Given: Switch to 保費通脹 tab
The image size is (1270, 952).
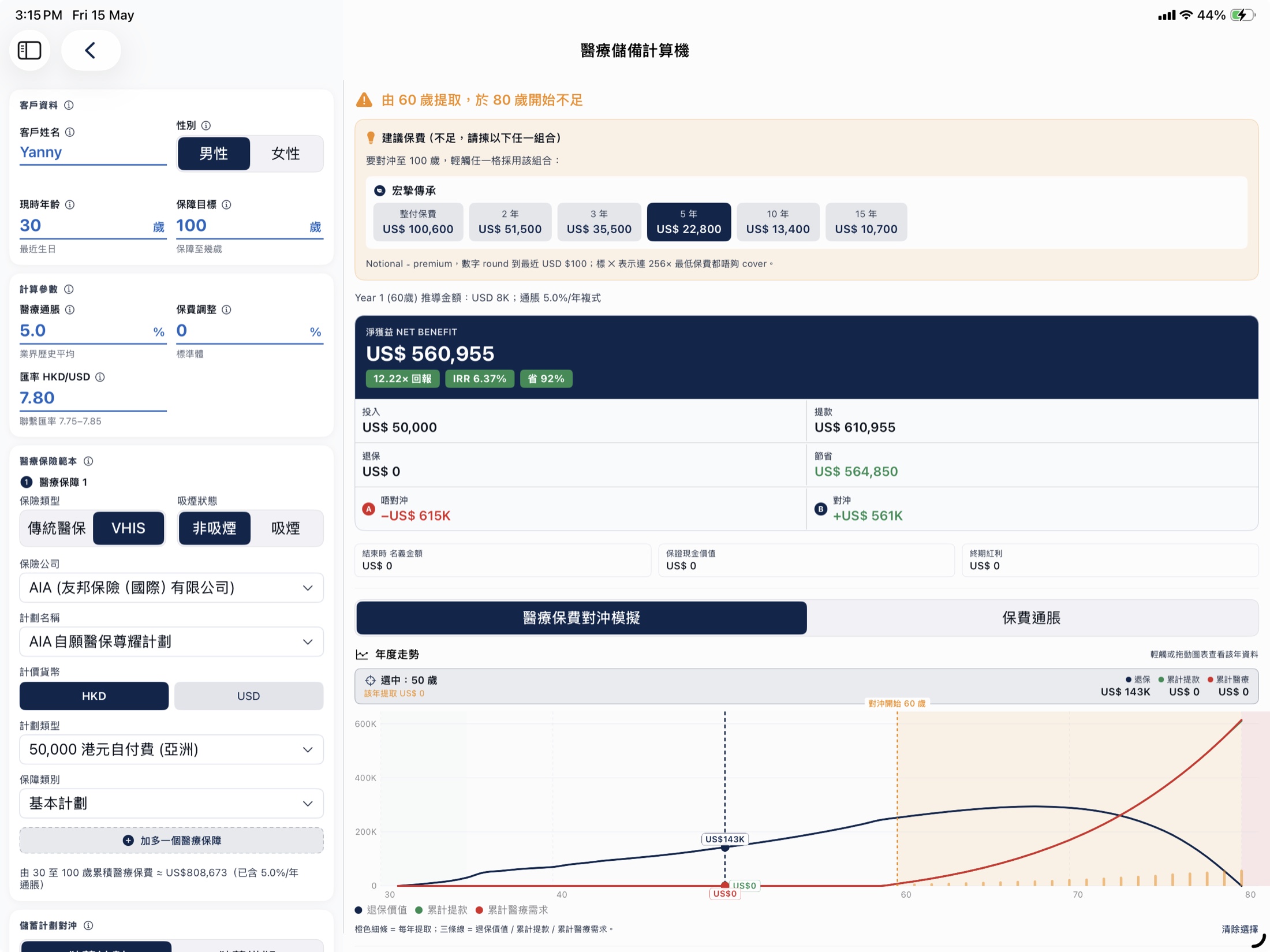Looking at the screenshot, I should (1032, 618).
